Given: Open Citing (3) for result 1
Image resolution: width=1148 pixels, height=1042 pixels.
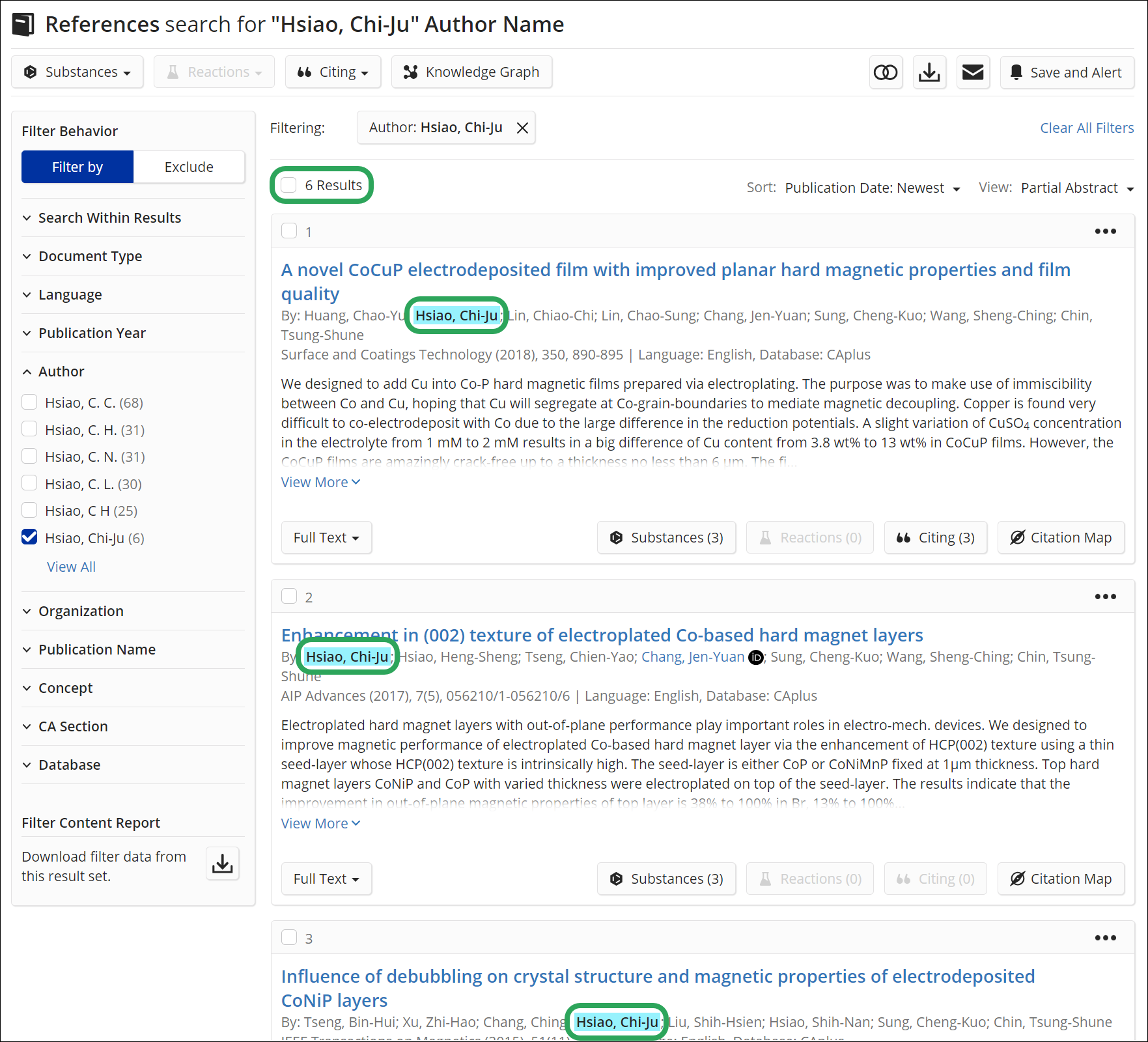Looking at the screenshot, I should (x=936, y=537).
